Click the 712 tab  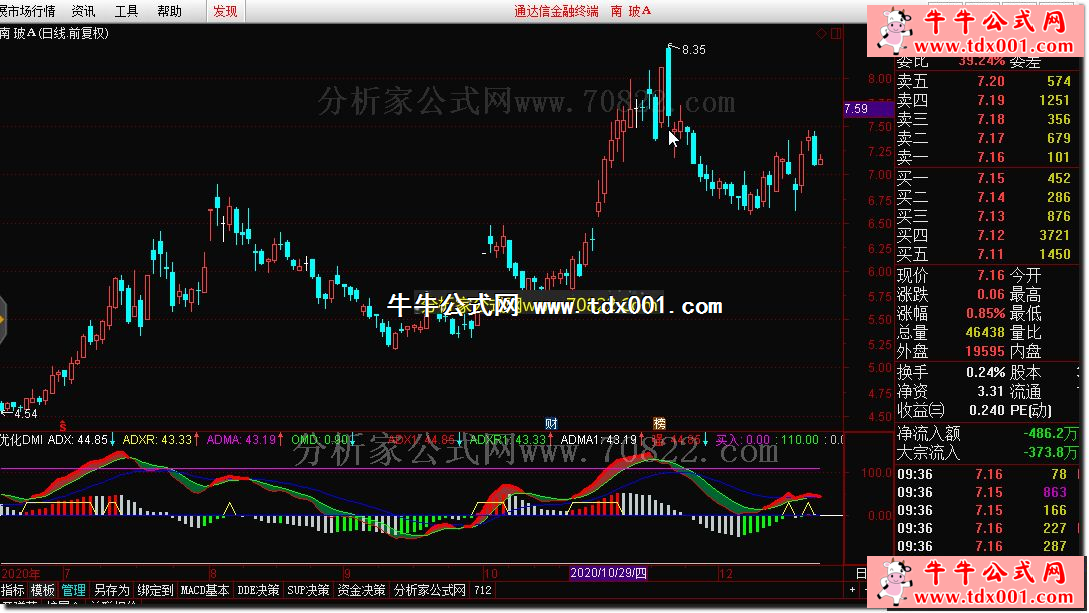tap(483, 590)
